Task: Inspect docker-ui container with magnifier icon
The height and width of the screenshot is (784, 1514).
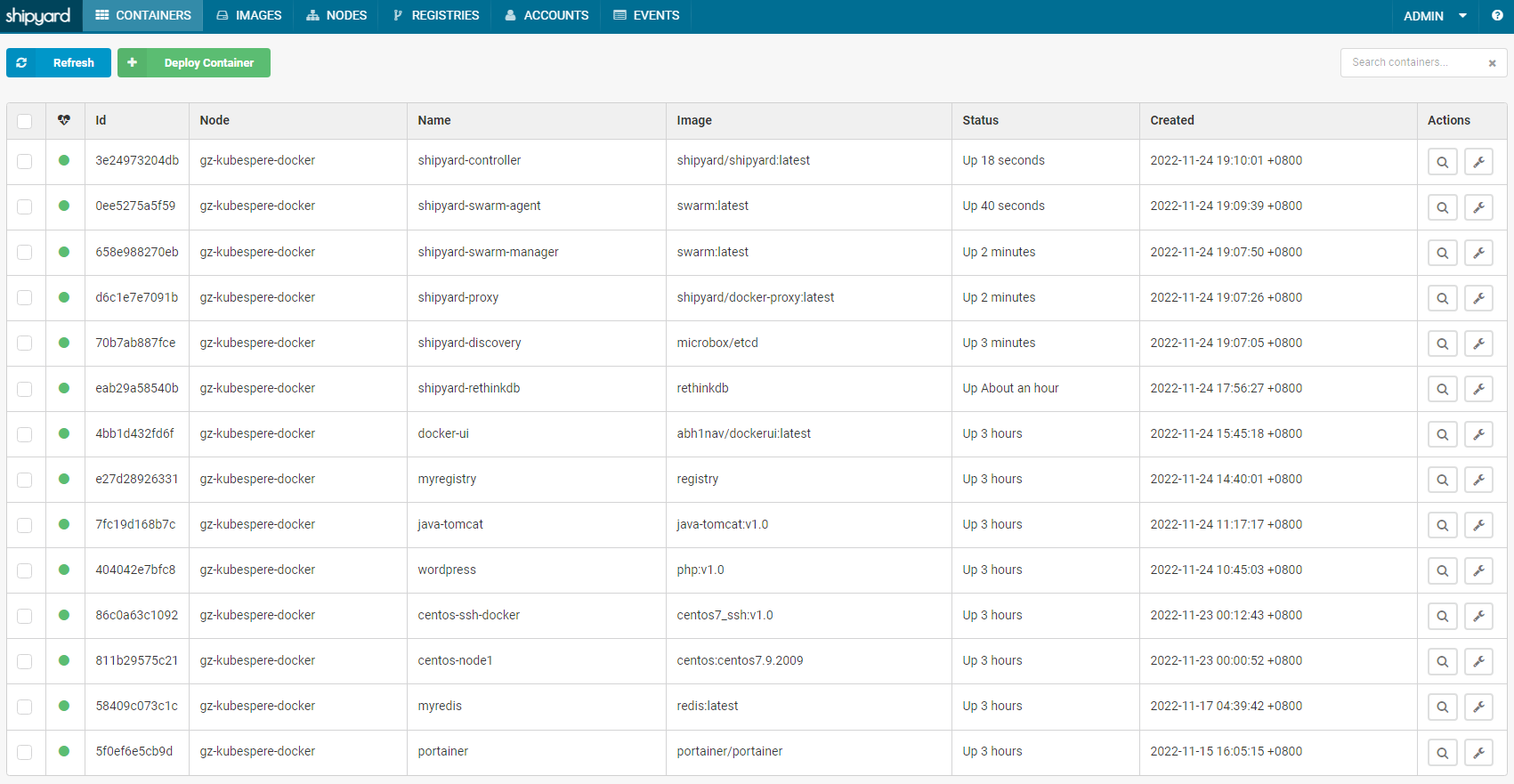Action: tap(1442, 434)
